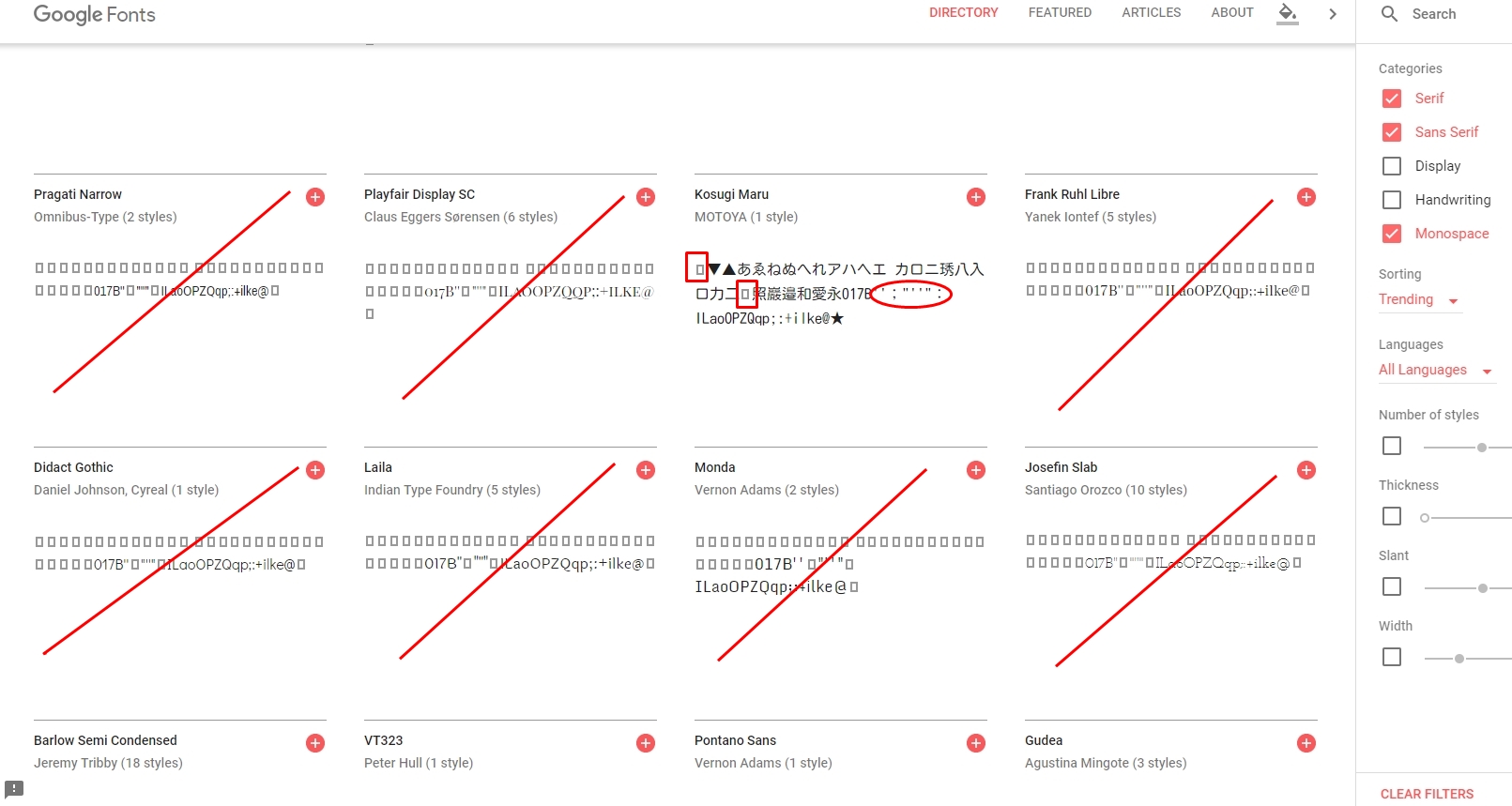Viewport: 1512px width, 806px height.
Task: Add Frank Ruhl Libre font to selection
Action: 1306,197
